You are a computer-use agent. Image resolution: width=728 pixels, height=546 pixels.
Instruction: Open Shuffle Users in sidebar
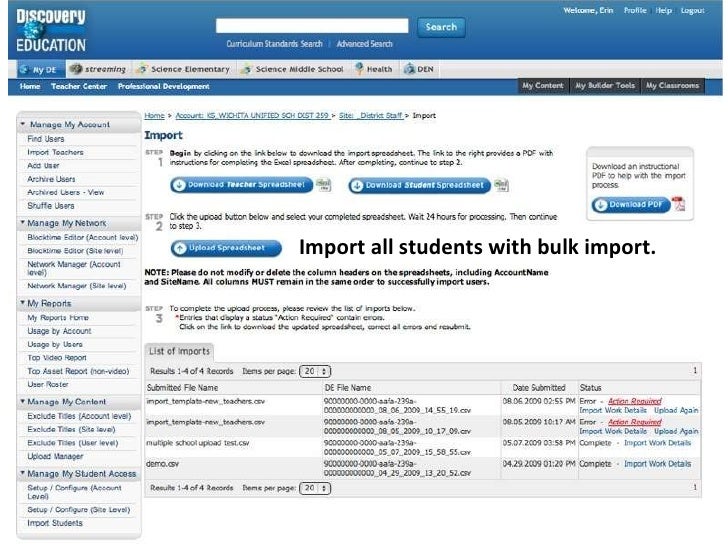coord(51,206)
